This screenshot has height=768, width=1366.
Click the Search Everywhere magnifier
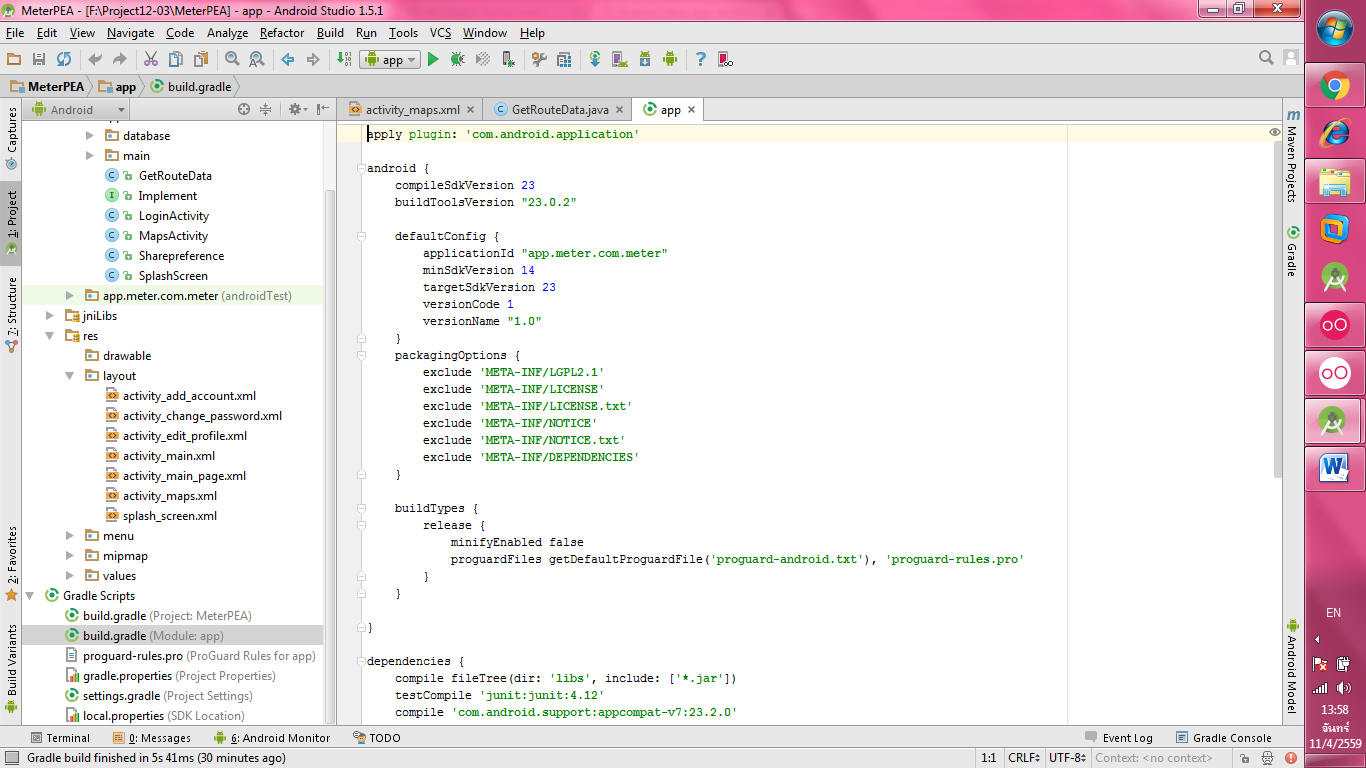[x=1267, y=58]
